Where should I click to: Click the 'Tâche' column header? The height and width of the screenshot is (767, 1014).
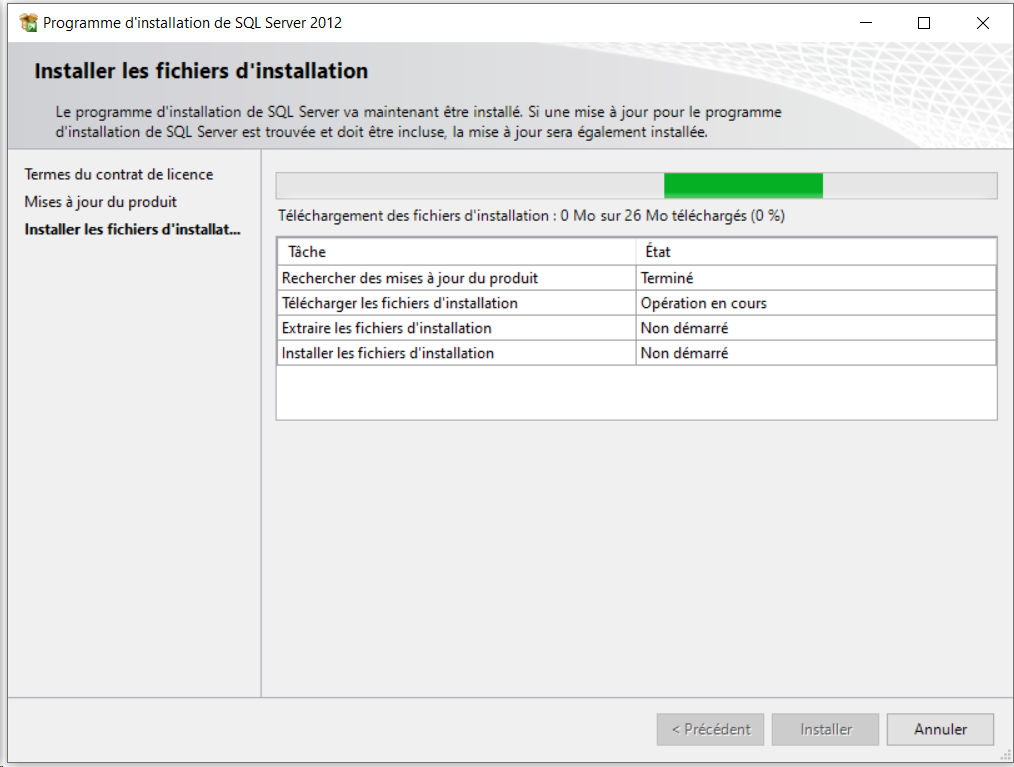coord(457,252)
